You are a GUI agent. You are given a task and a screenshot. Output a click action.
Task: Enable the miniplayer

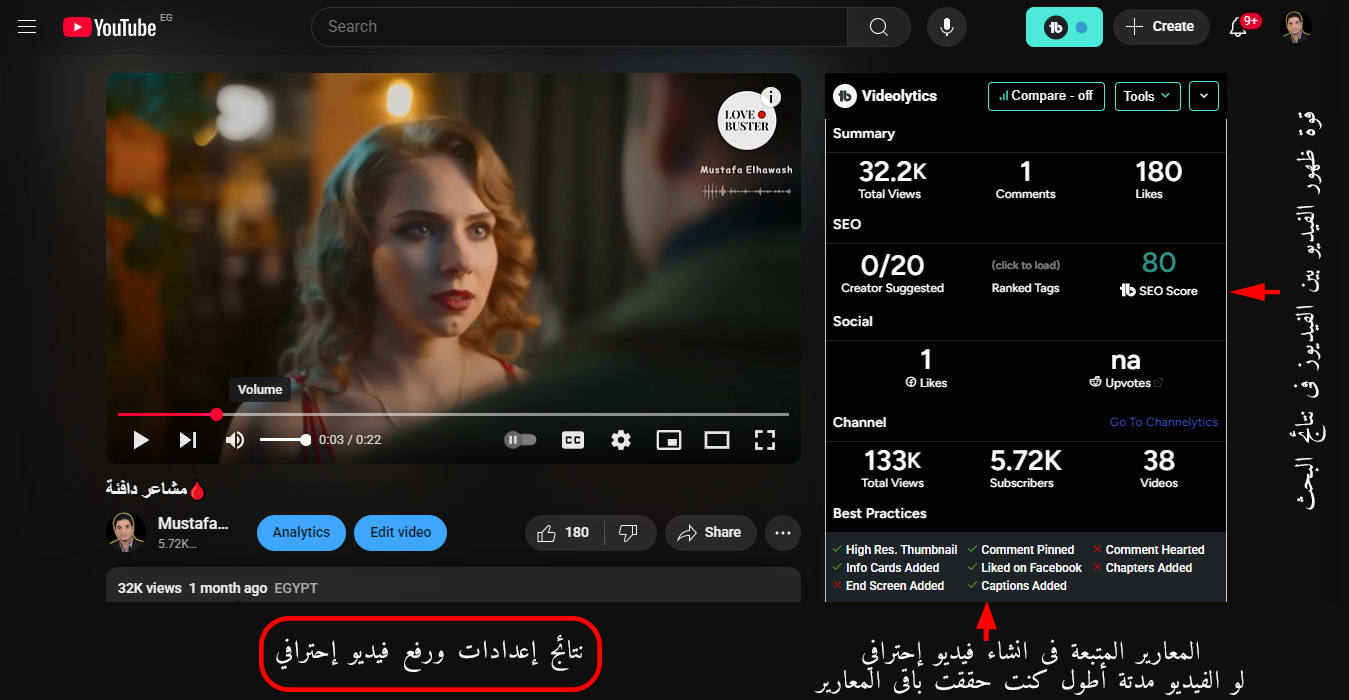(x=668, y=440)
